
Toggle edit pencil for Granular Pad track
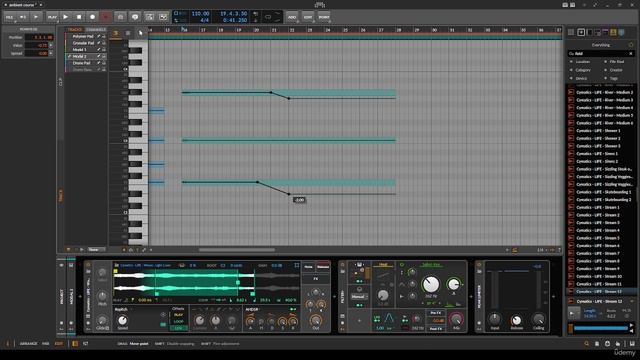coord(98,43)
